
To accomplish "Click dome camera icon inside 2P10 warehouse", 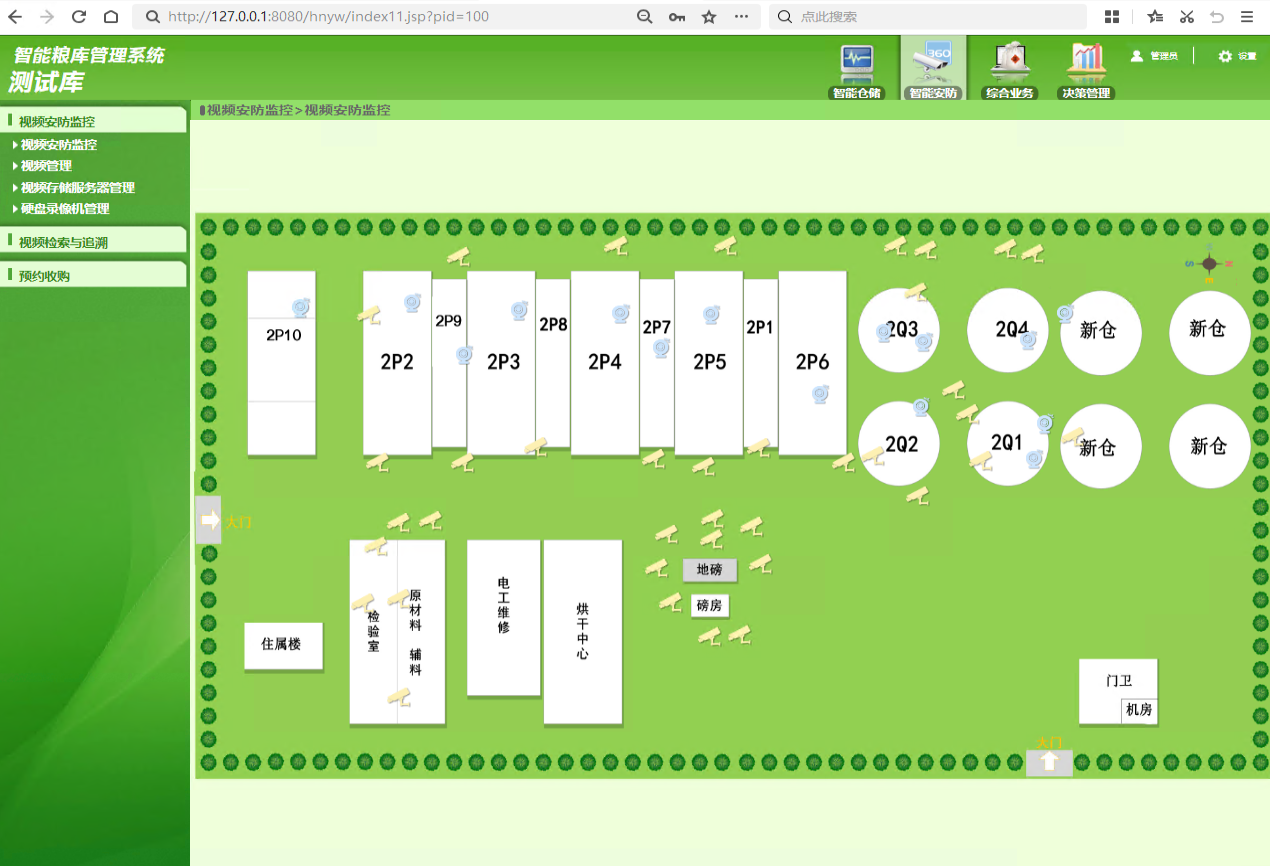I will (301, 308).
